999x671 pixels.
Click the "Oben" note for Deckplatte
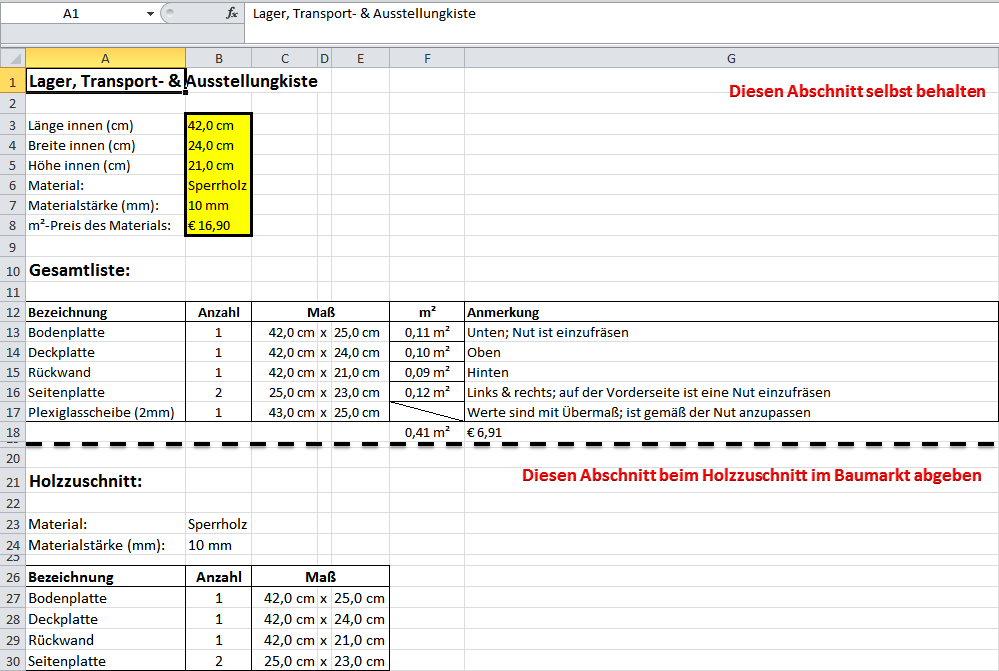(484, 352)
